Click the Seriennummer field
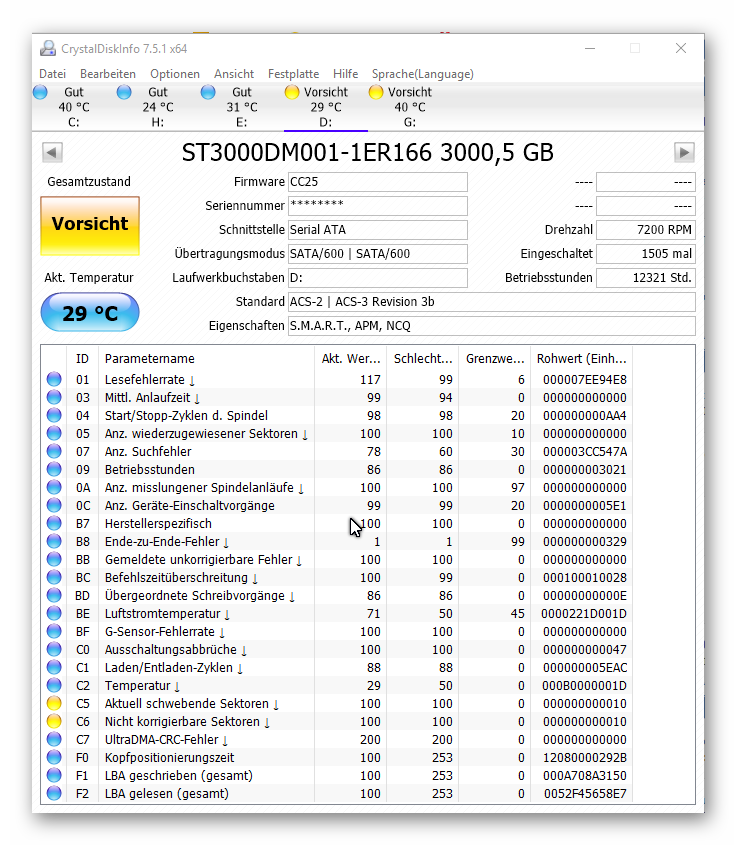The width and height of the screenshot is (737, 845). click(x=378, y=206)
